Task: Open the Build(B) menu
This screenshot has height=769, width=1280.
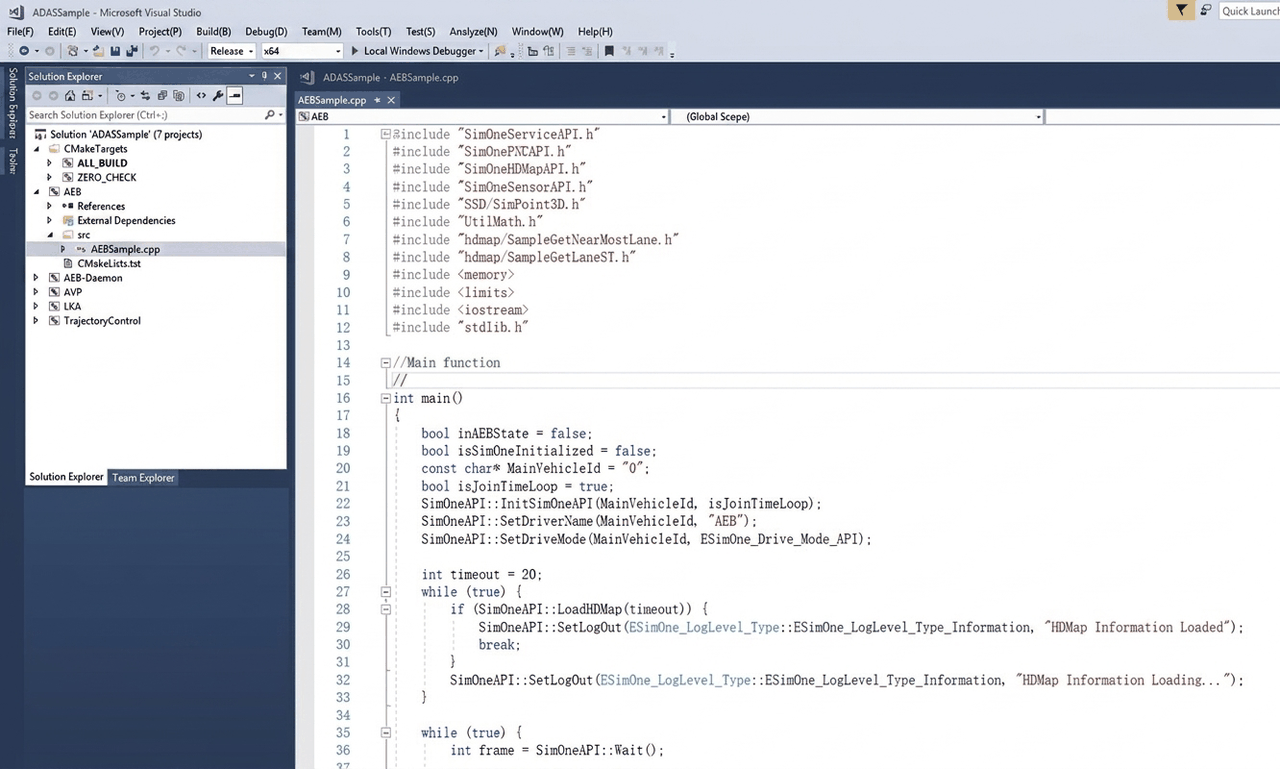Action: pos(214,32)
